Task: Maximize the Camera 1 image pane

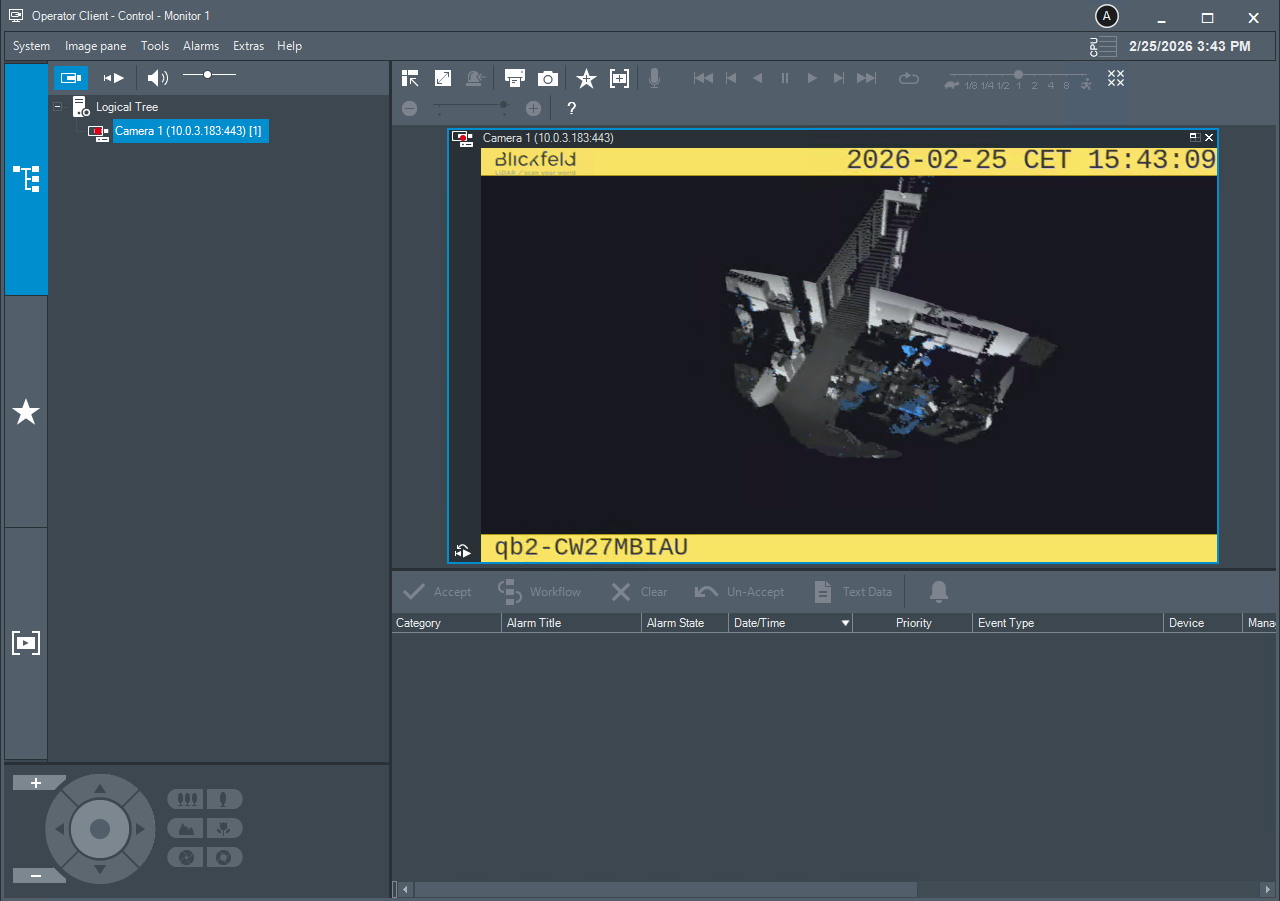Action: point(1194,137)
